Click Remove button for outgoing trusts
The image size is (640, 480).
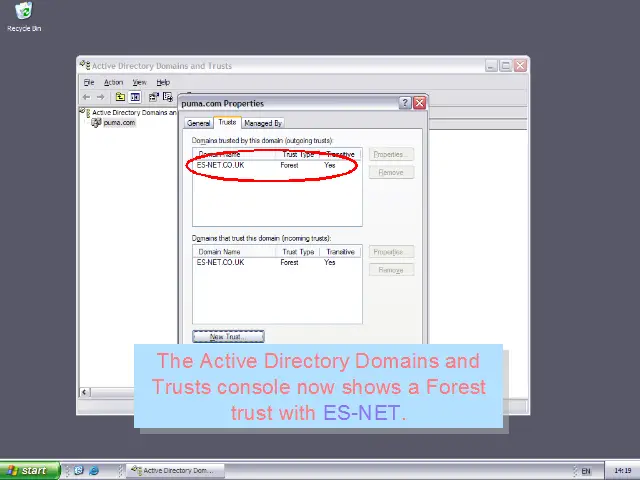point(391,172)
